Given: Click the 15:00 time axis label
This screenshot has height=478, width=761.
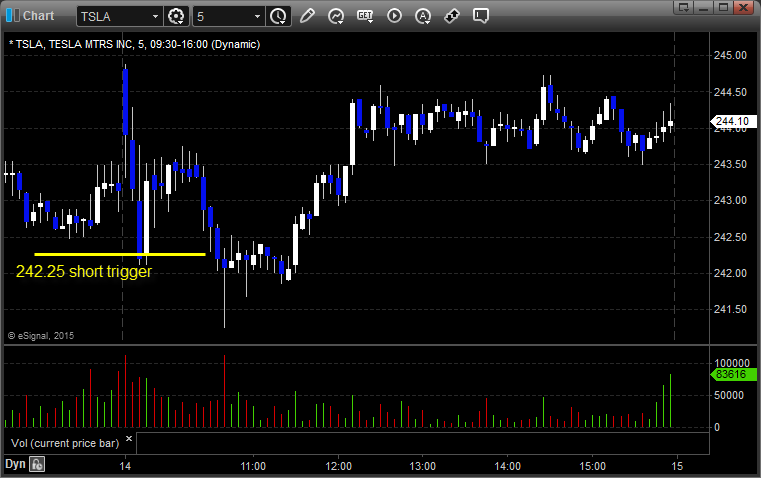Looking at the screenshot, I should 592,466.
